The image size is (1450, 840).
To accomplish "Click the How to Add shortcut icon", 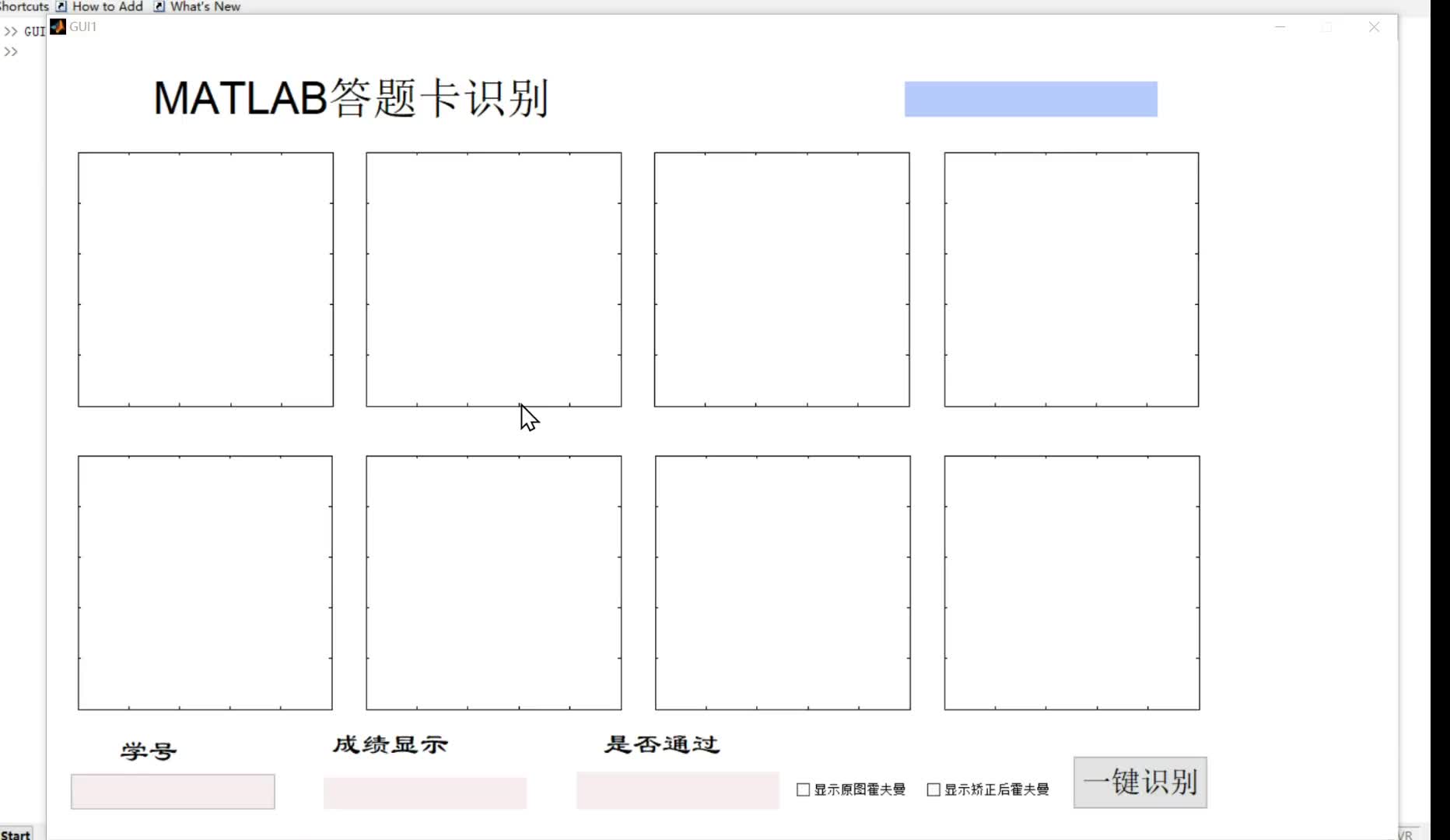I will tap(61, 6).
